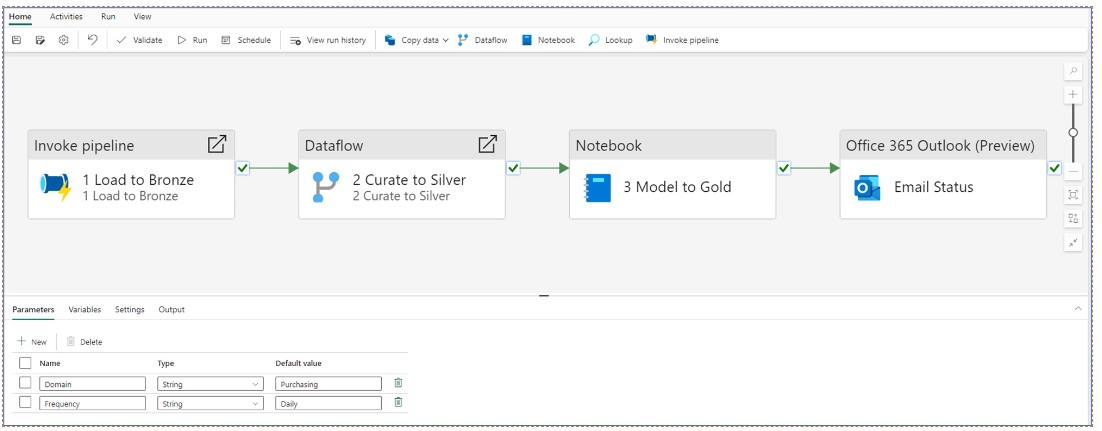This screenshot has width=1102, height=431.
Task: Open the Parameters tab
Action: [33, 309]
